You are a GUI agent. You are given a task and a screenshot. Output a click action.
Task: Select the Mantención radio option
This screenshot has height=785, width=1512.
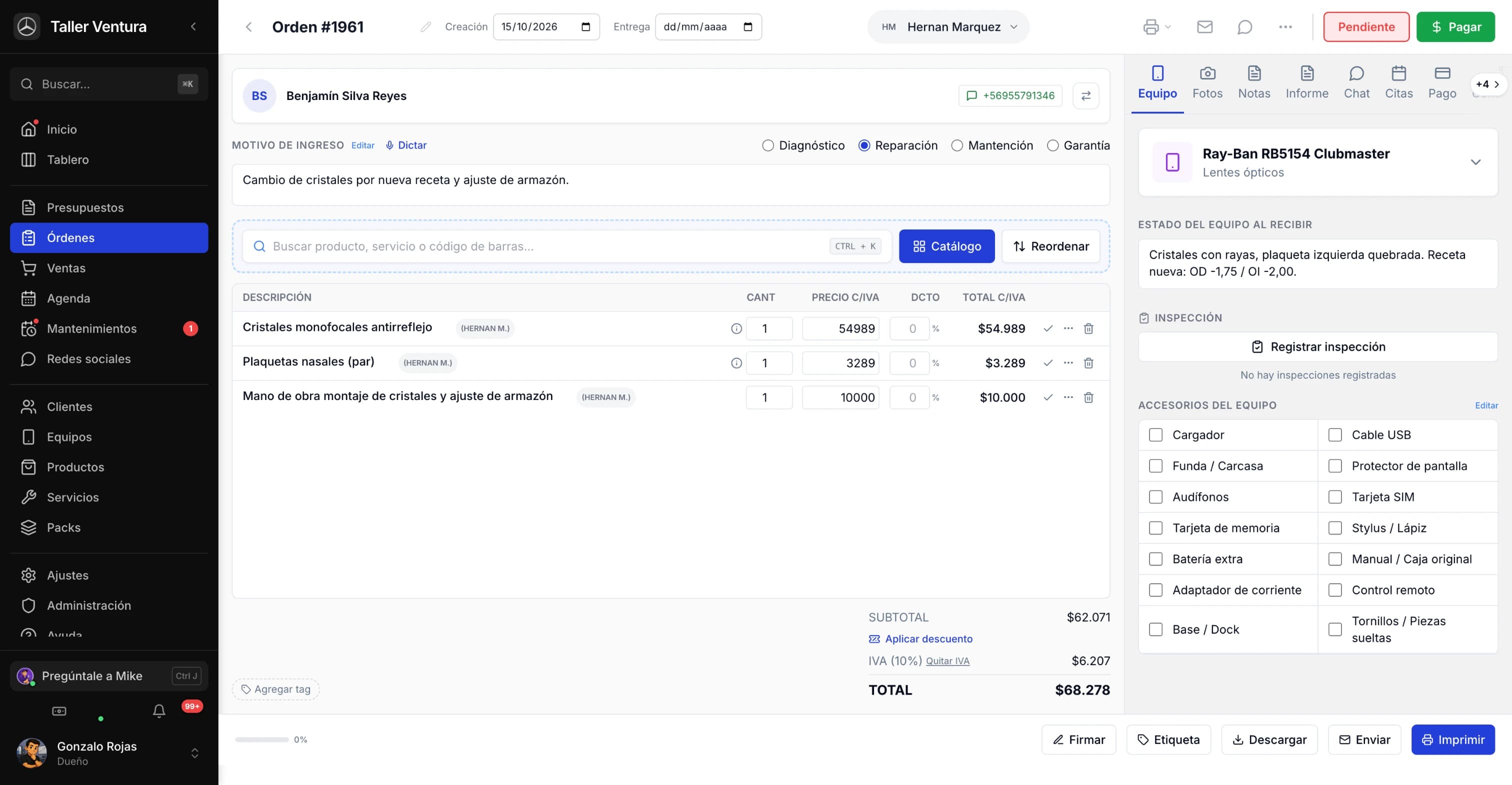(x=956, y=145)
